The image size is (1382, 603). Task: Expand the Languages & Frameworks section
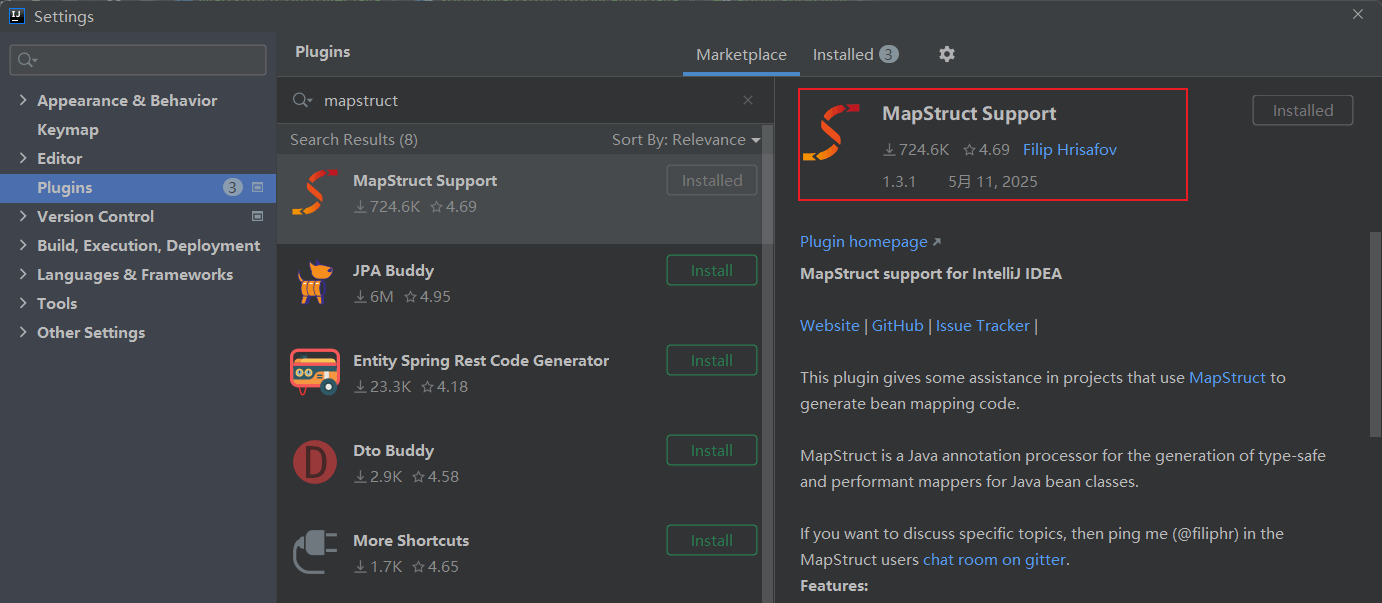click(x=23, y=274)
